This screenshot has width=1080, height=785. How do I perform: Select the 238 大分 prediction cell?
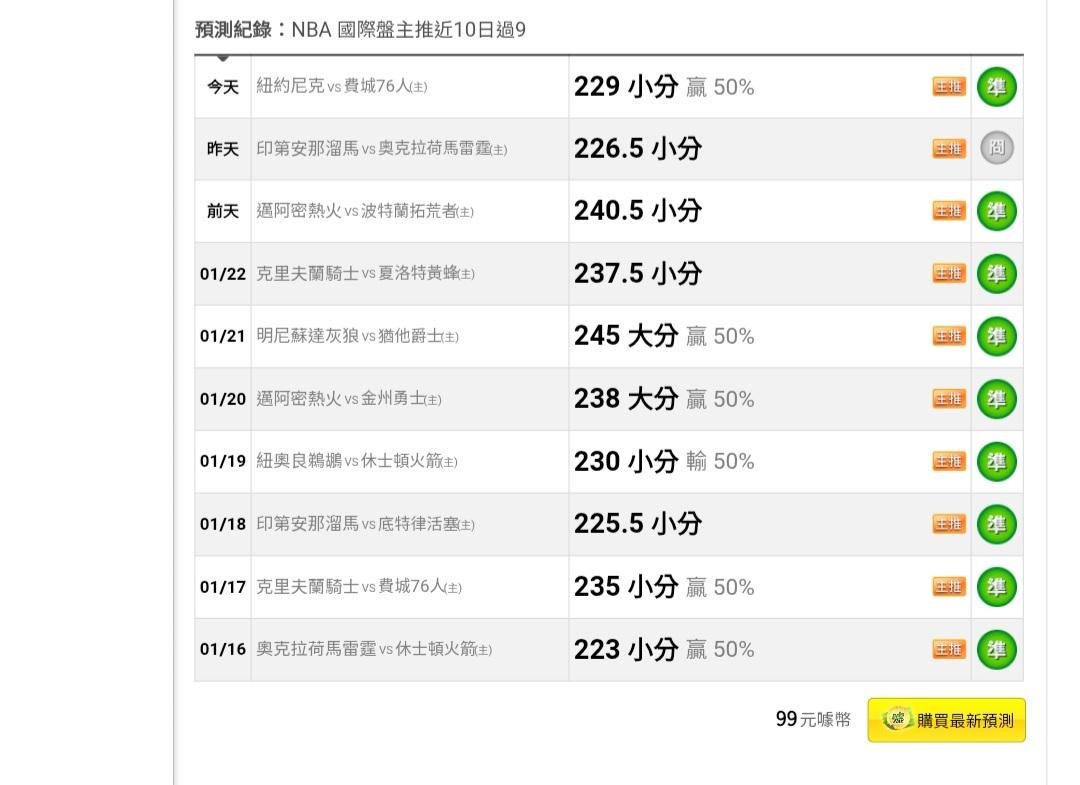625,399
